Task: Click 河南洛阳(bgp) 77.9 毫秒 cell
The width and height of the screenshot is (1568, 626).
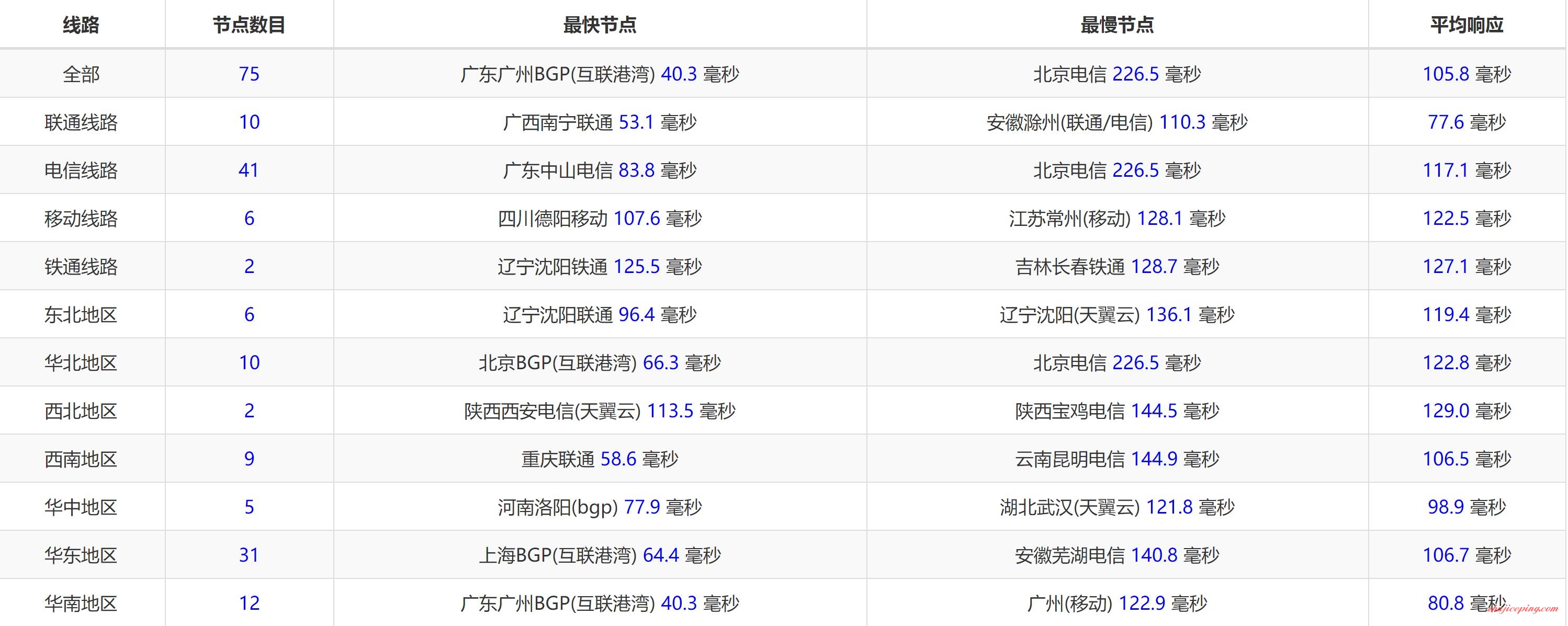Action: pos(600,507)
